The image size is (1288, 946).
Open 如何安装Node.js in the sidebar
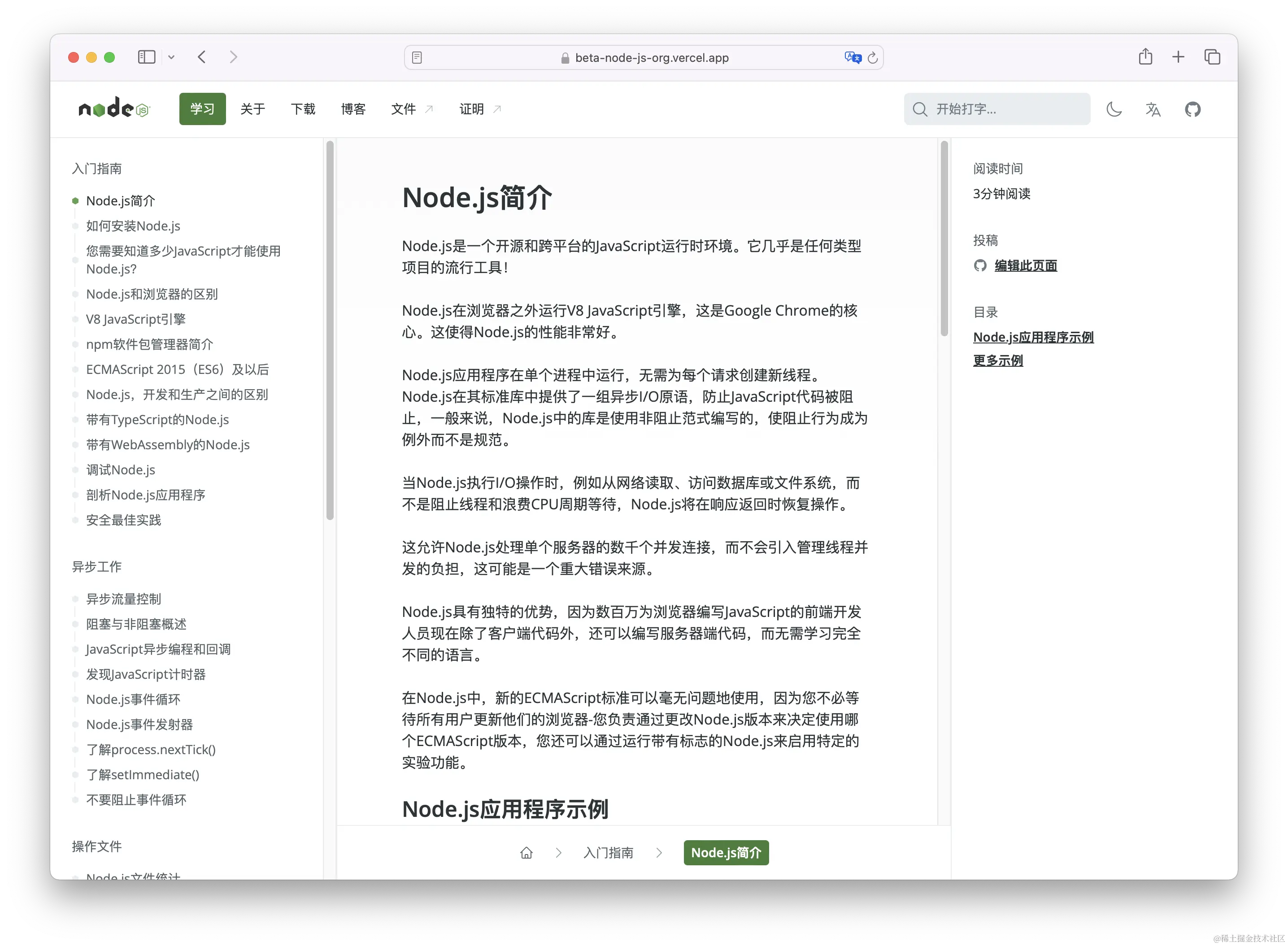(x=133, y=226)
